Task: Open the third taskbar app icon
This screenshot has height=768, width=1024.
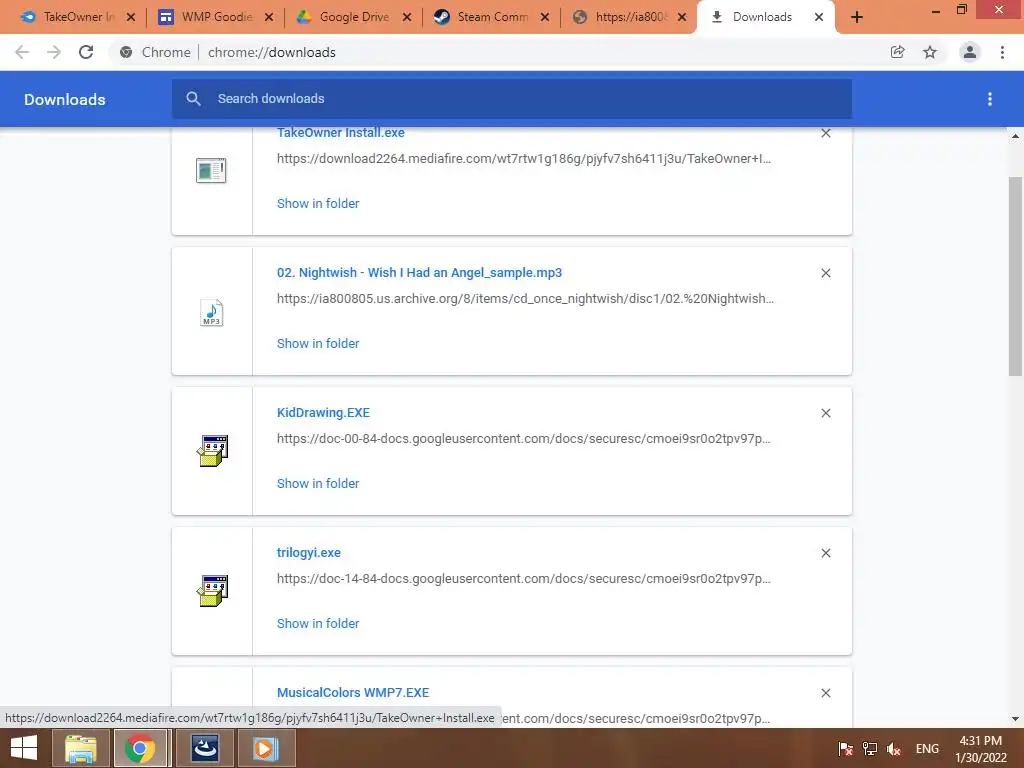Action: pos(205,748)
